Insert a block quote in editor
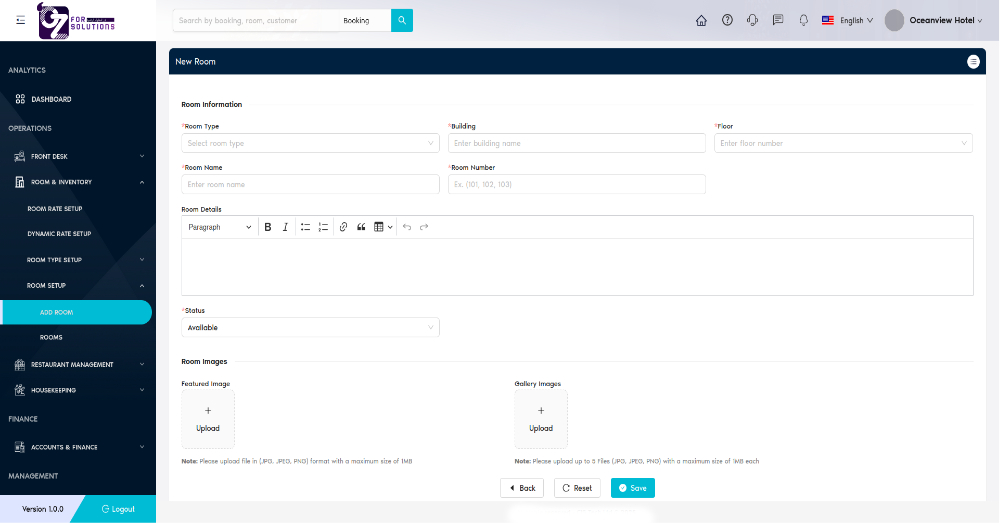Image resolution: width=1000 pixels, height=523 pixels. pos(361,227)
